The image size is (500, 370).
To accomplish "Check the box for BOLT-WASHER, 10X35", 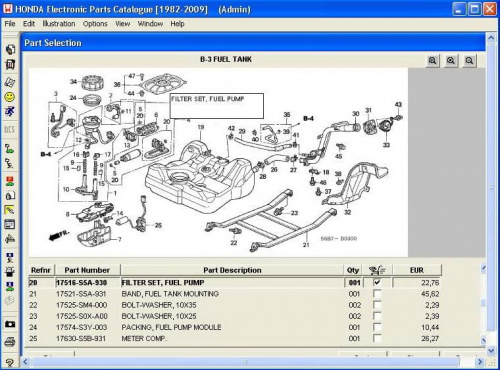I will (377, 305).
